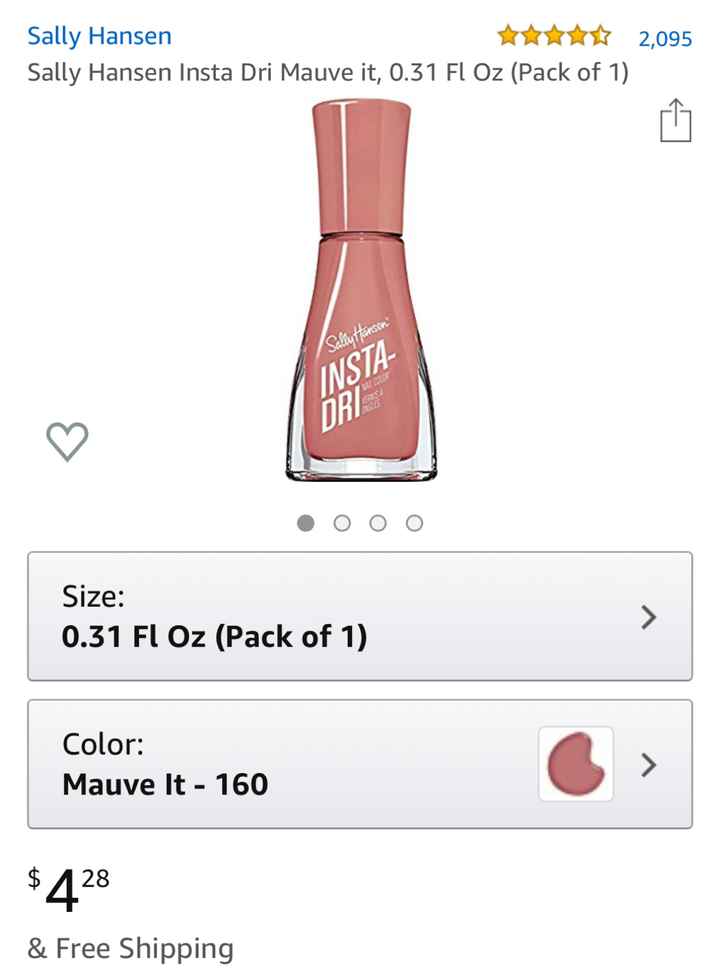Click the product title text
The height and width of the screenshot is (973, 720).
pyautogui.click(x=328, y=73)
